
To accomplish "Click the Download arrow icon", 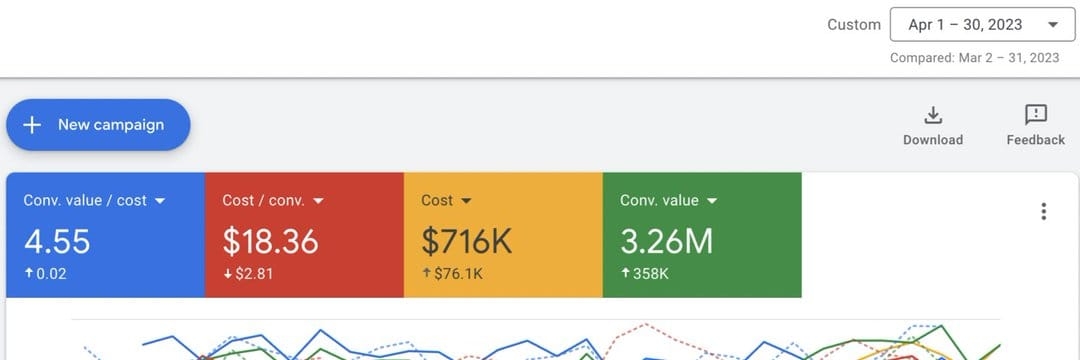I will click(933, 115).
